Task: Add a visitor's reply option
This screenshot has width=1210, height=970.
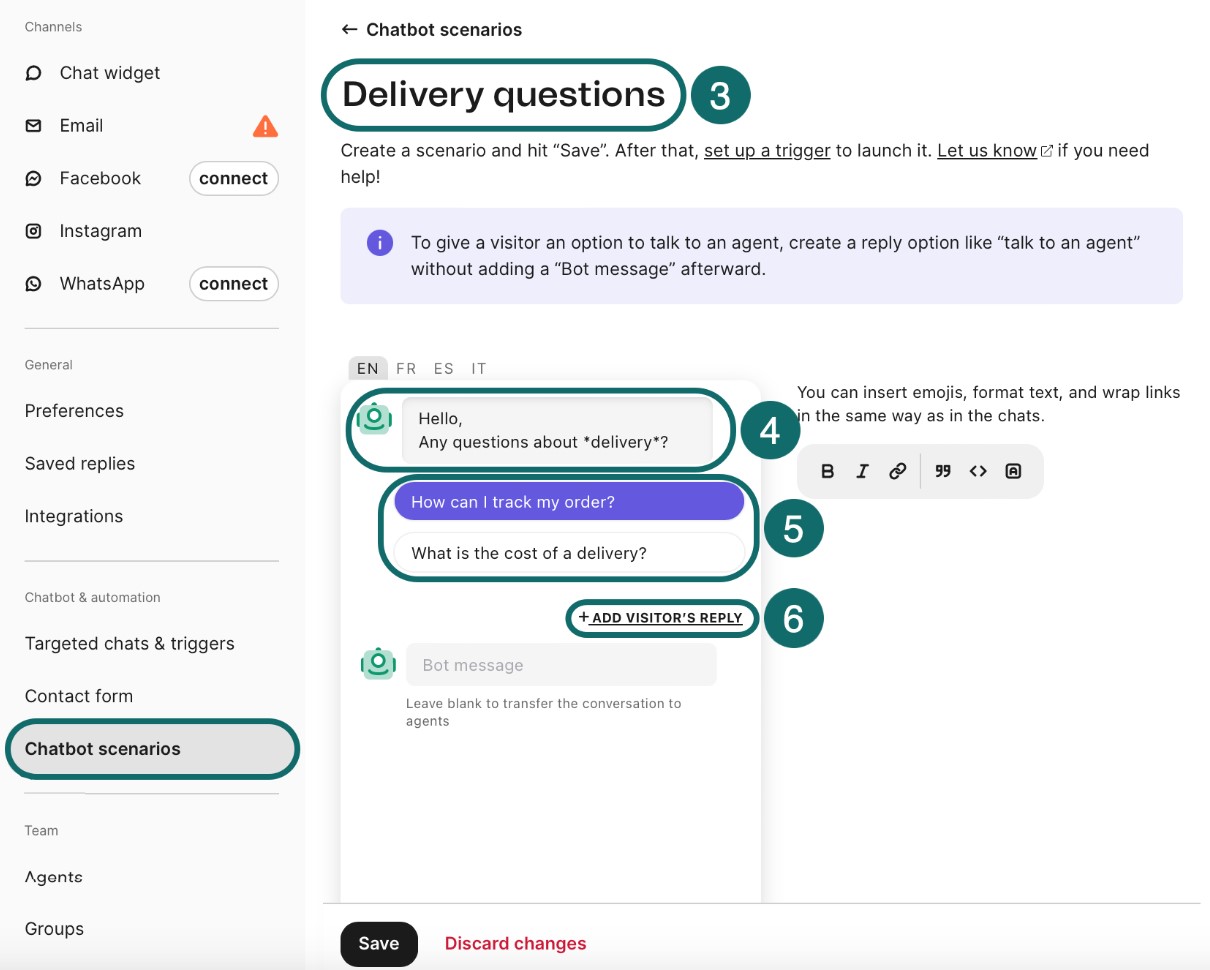Action: [661, 618]
